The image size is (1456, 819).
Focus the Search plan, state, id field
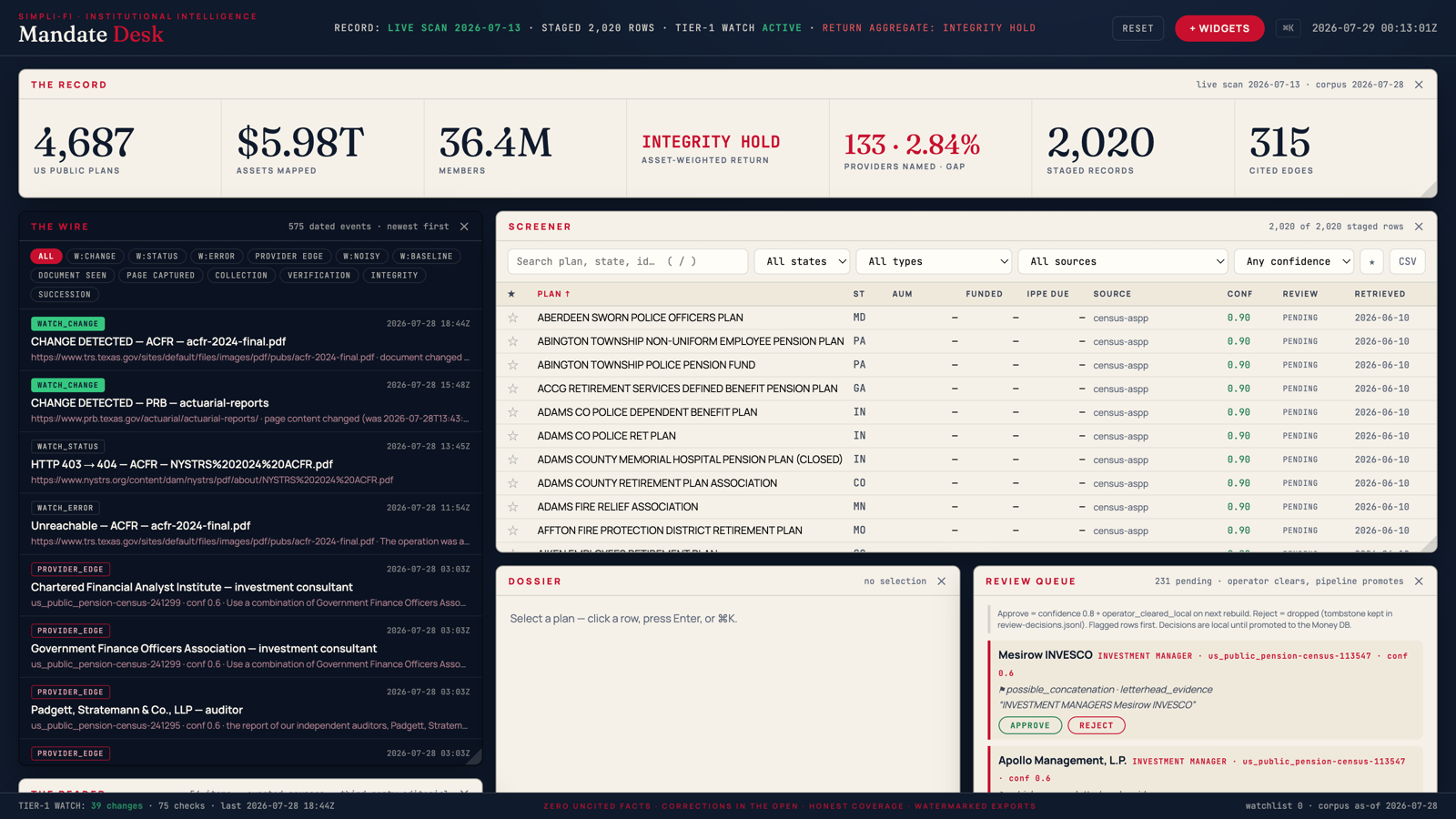(x=628, y=261)
